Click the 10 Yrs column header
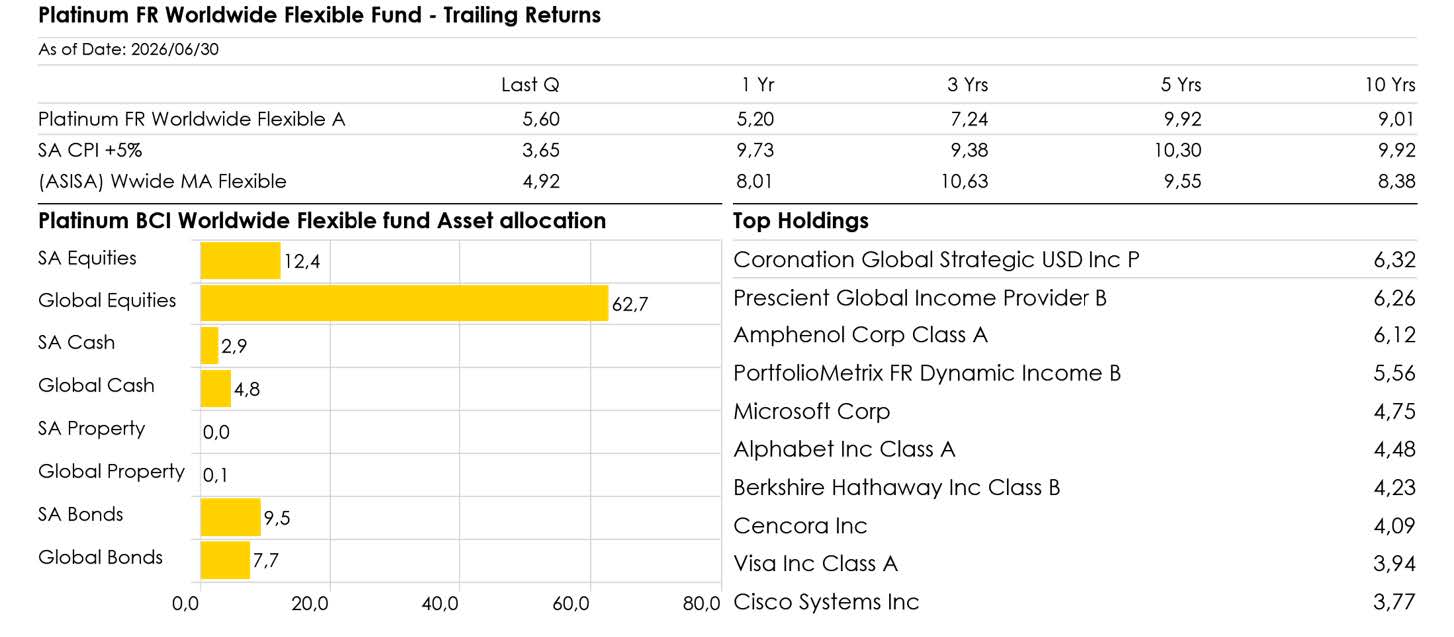 click(1389, 85)
